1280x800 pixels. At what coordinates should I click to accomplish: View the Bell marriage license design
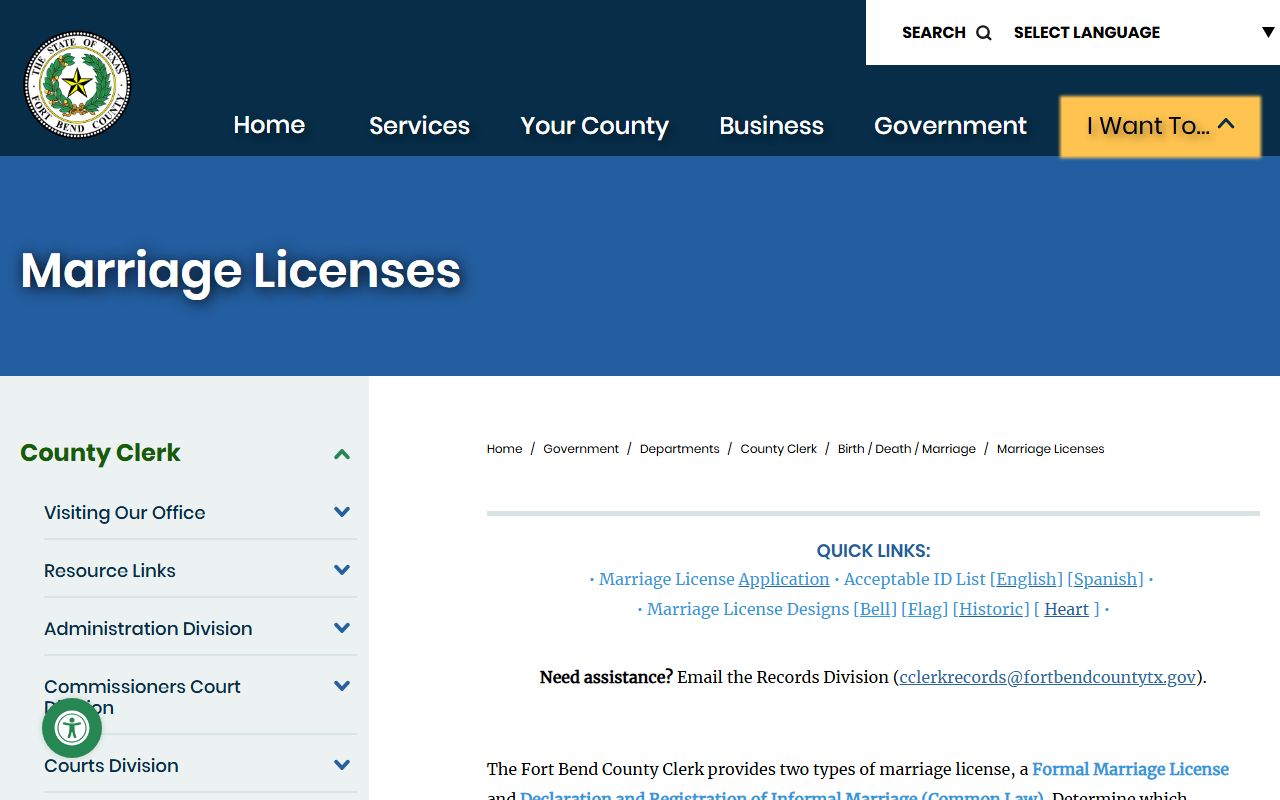point(875,609)
